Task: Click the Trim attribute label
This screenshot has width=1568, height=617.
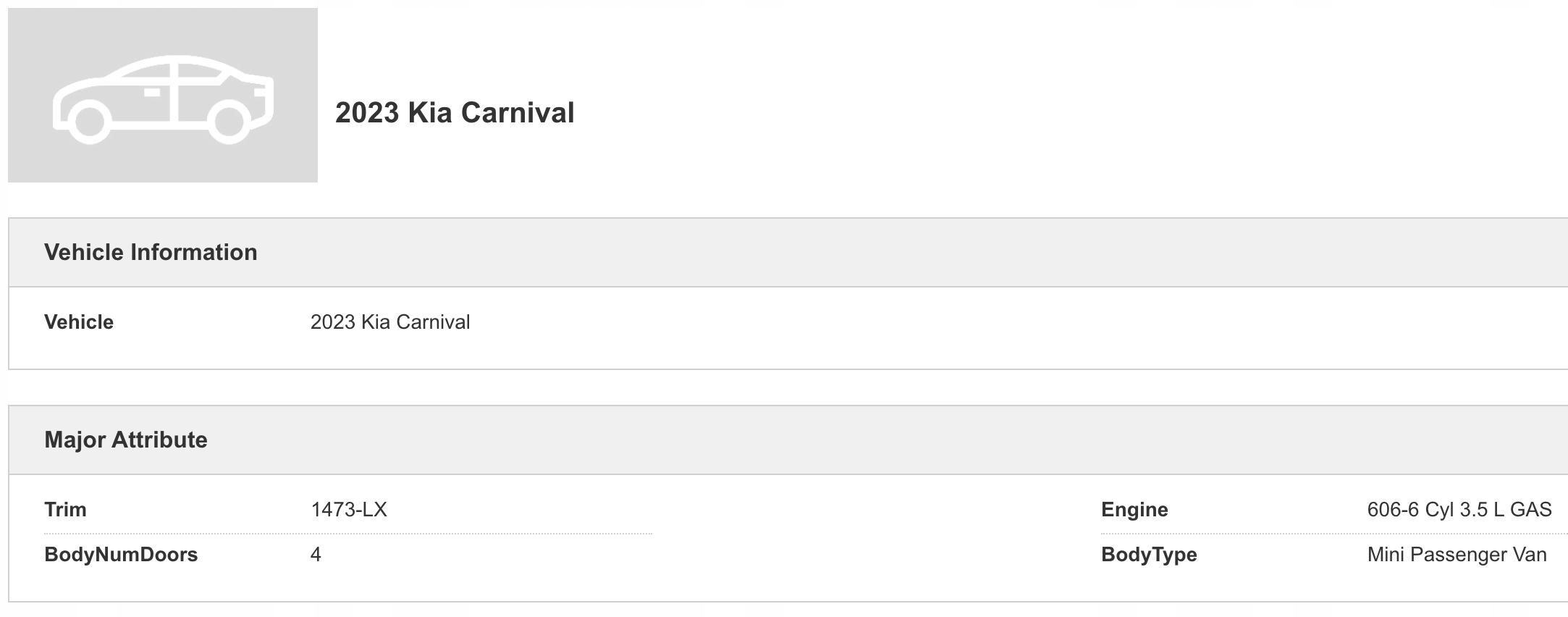Action: click(65, 510)
